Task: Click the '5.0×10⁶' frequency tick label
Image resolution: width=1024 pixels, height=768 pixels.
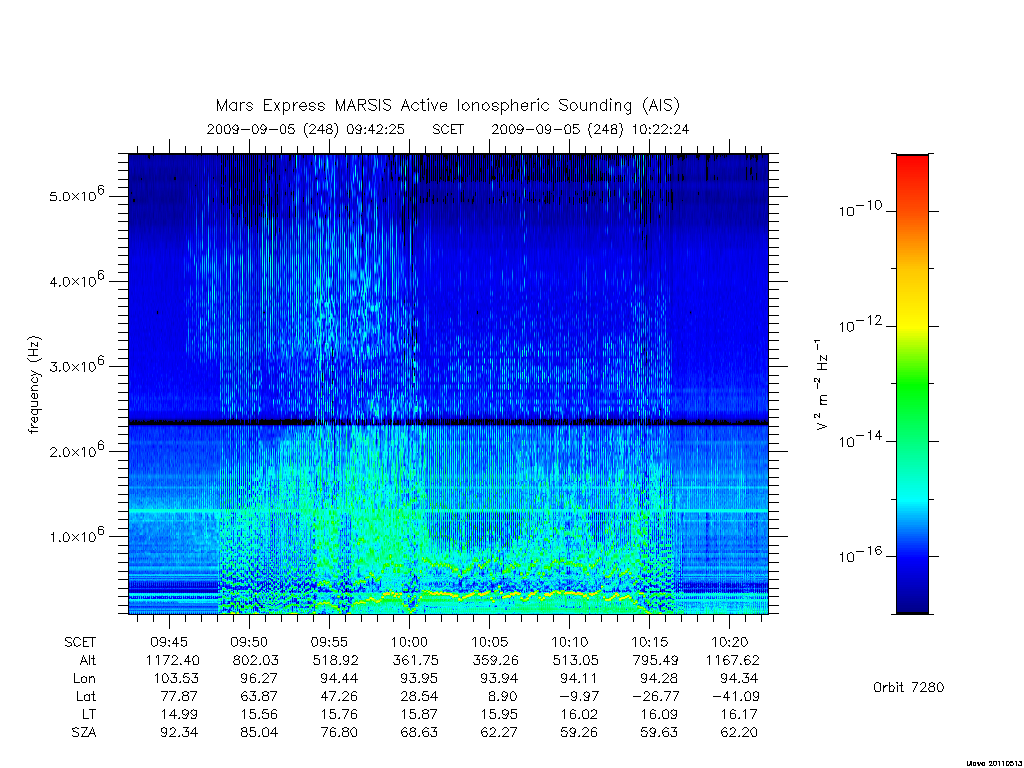Action: pos(76,195)
